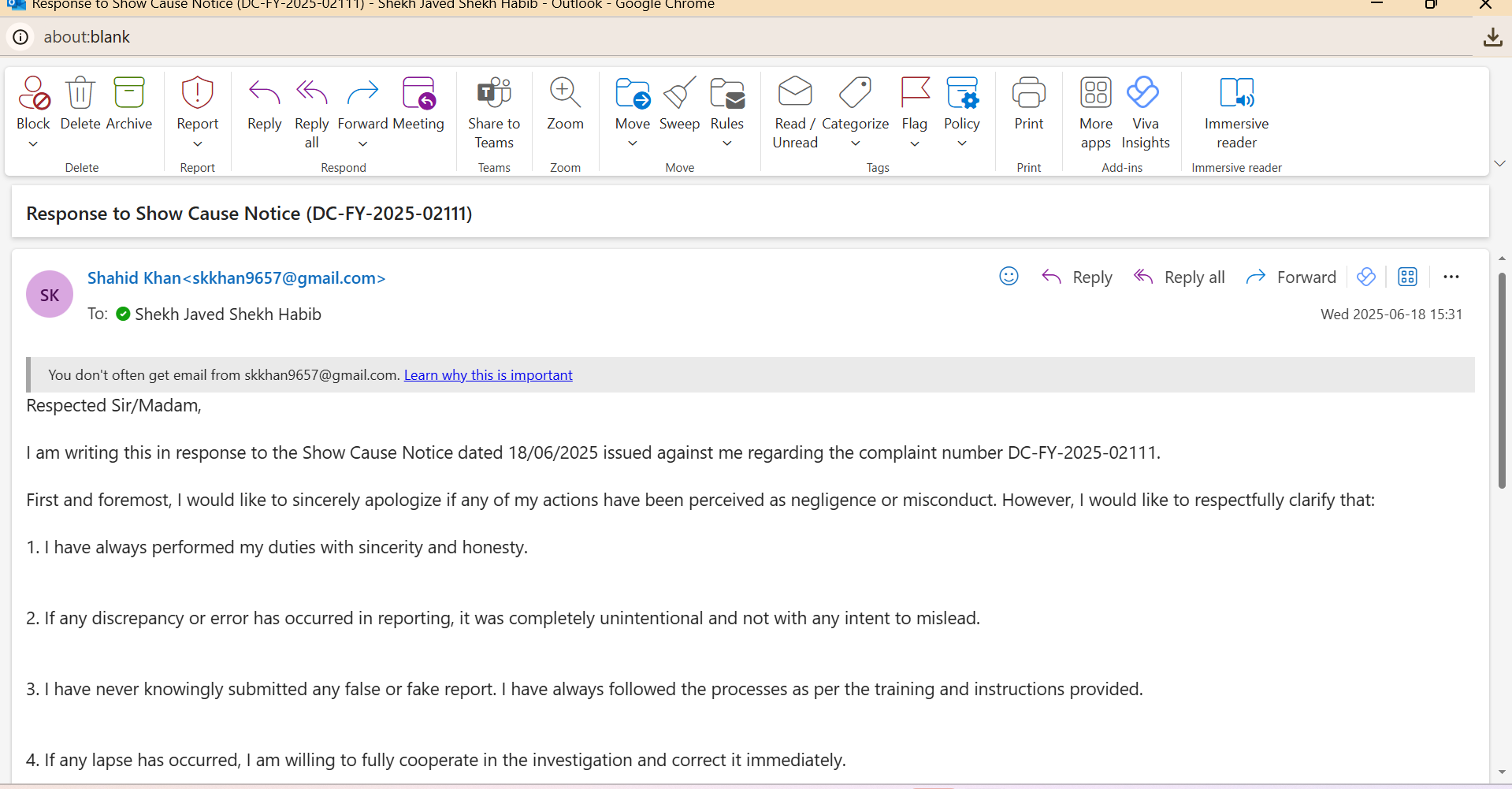Toggle Read / Unread status
This screenshot has width=1512, height=789.
pyautogui.click(x=794, y=94)
